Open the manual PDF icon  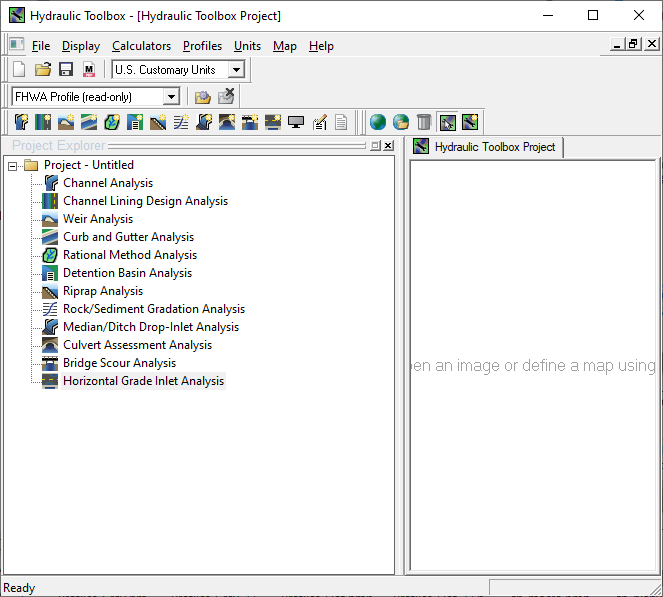89,69
